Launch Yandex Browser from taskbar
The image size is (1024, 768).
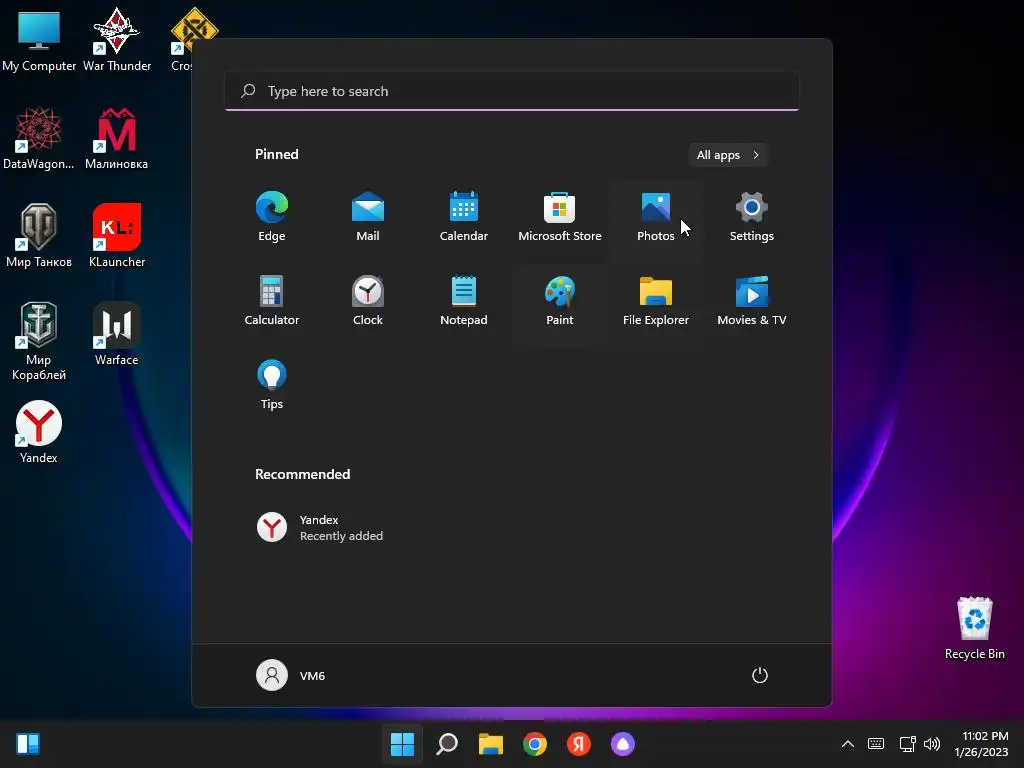coord(579,744)
